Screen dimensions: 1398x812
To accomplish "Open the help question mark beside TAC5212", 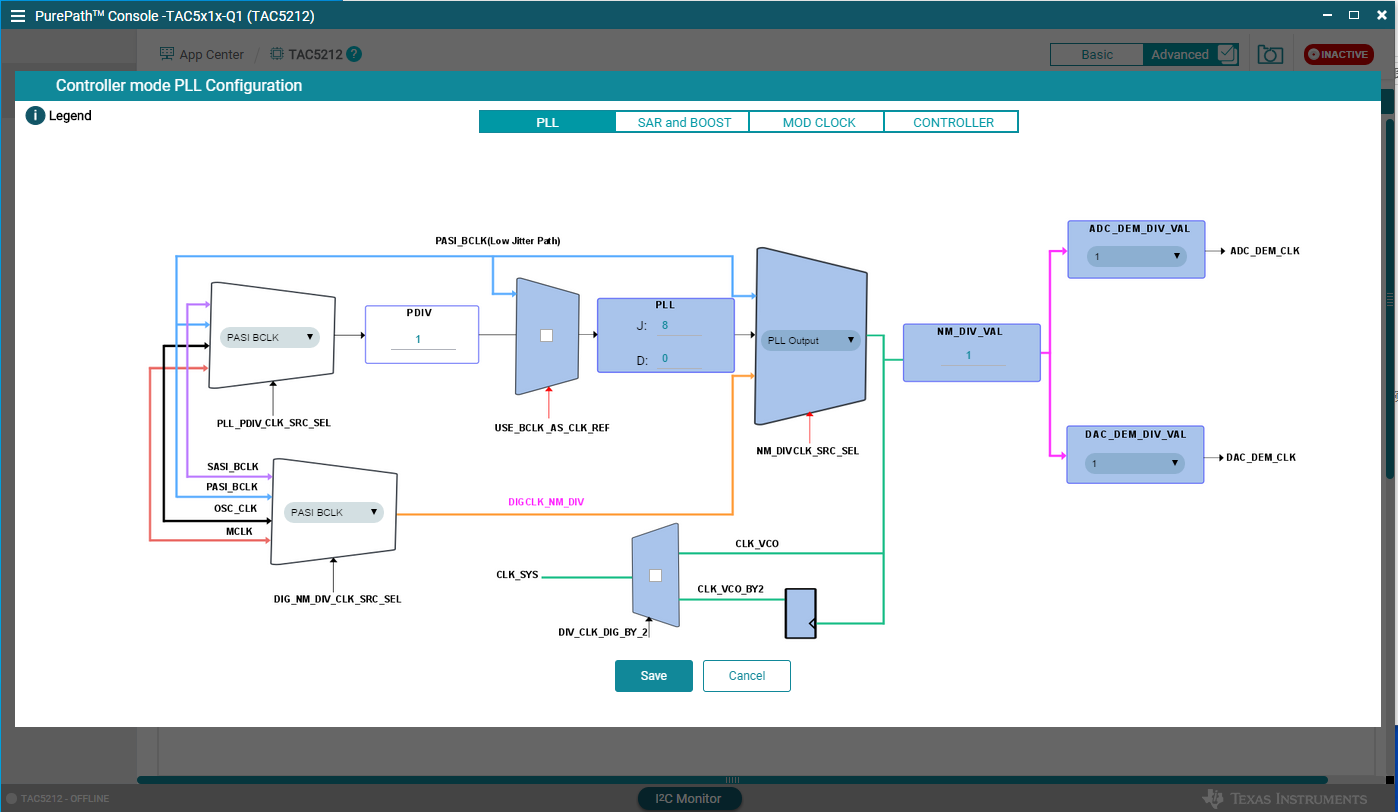I will point(354,54).
